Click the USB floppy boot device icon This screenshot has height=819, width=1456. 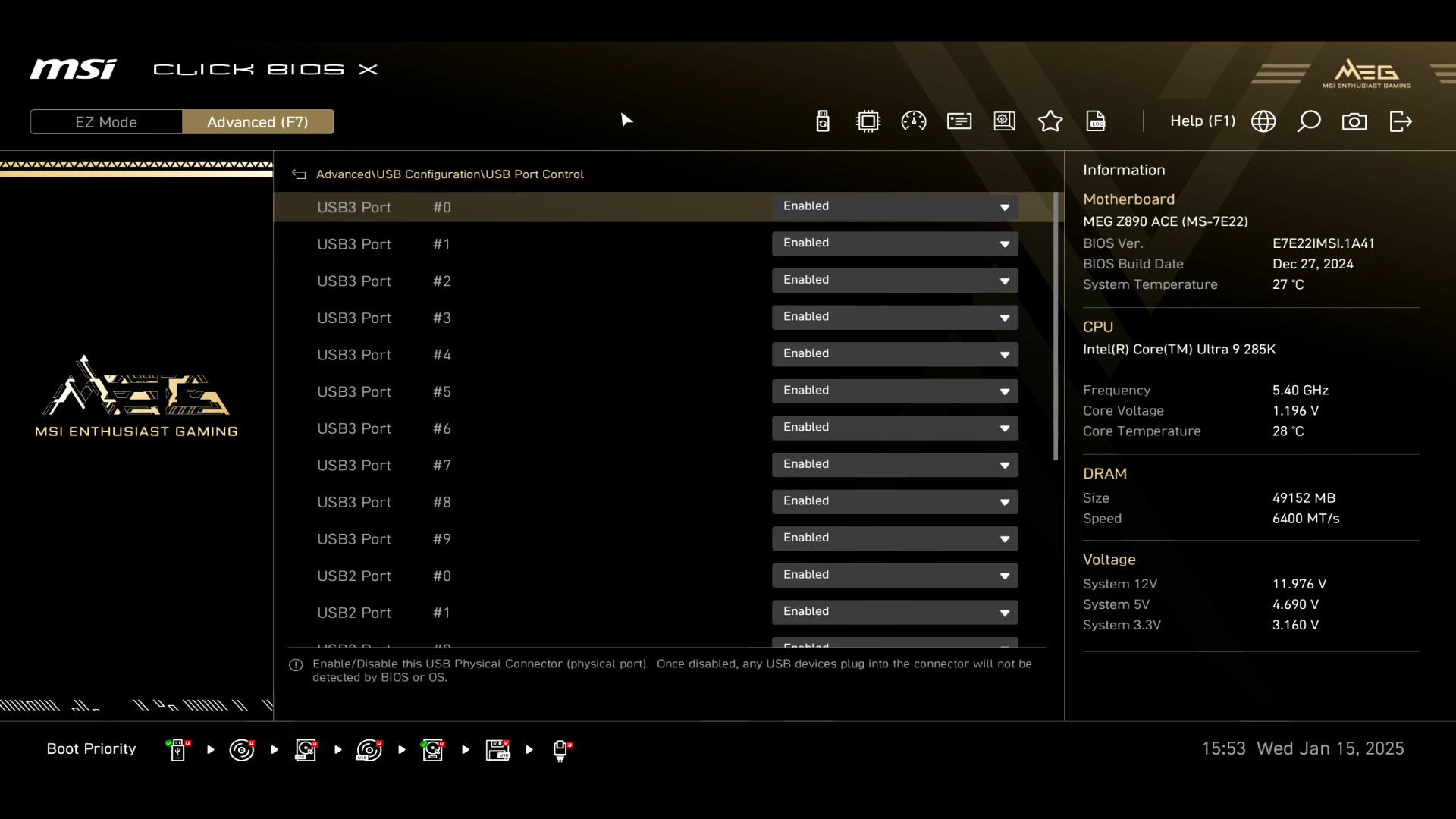498,750
